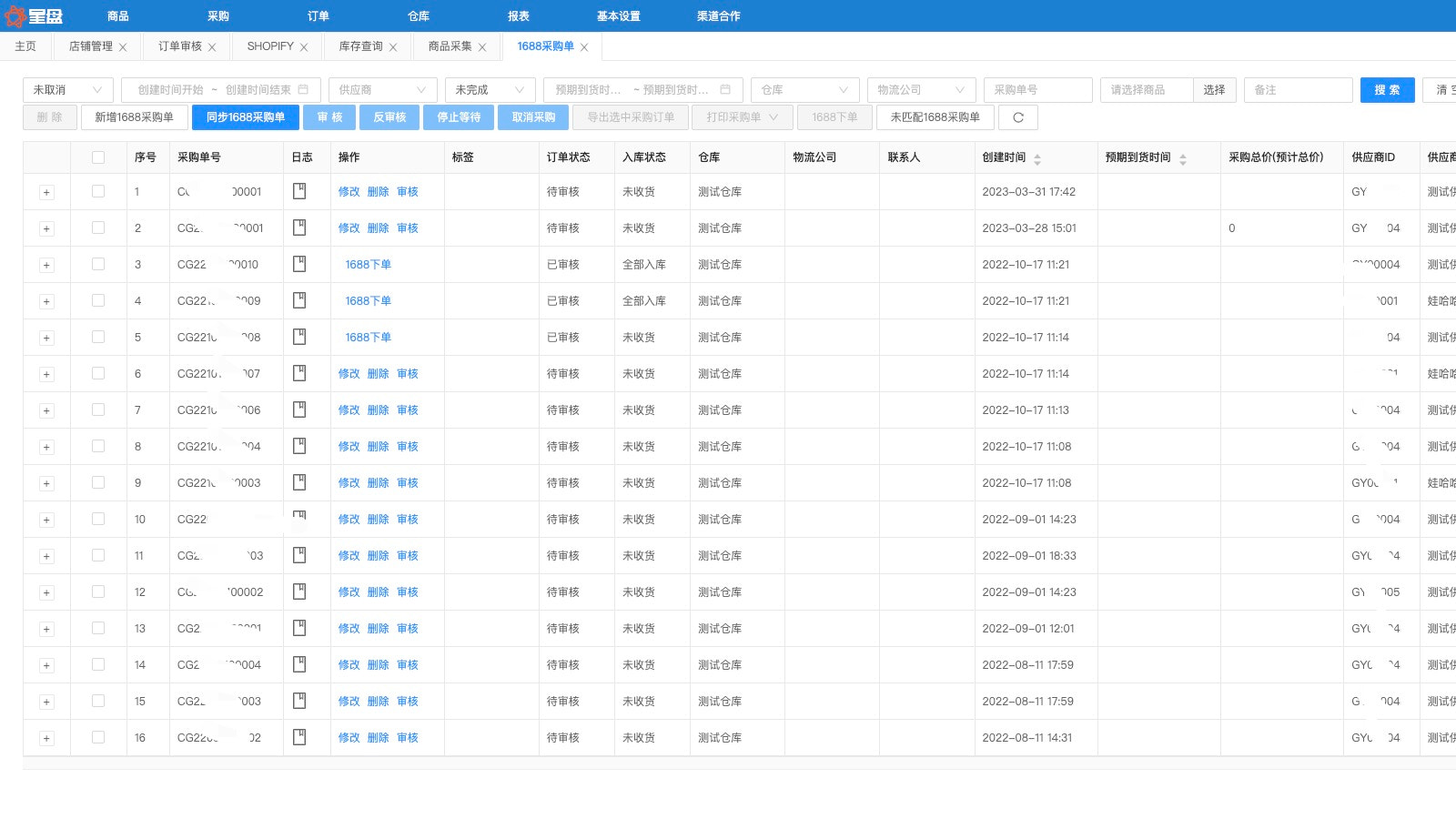This screenshot has width=1456, height=819.
Task: Focus the 采购单号 input field
Action: click(x=1037, y=89)
